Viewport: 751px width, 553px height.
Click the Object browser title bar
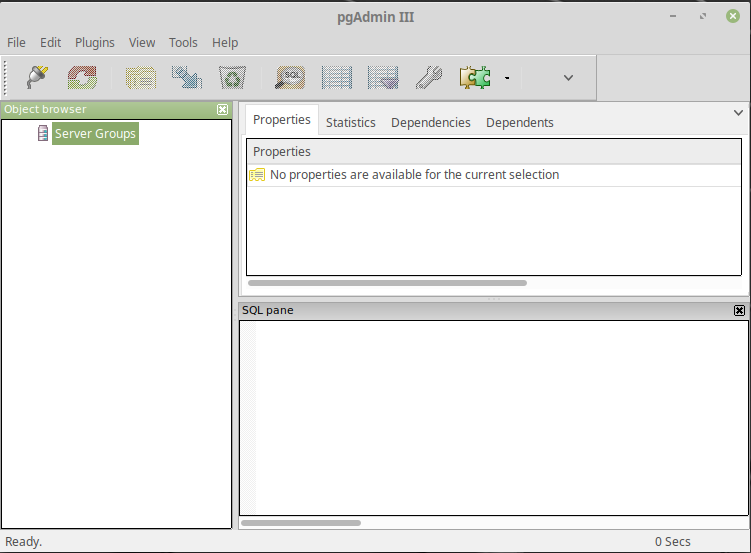click(x=116, y=109)
